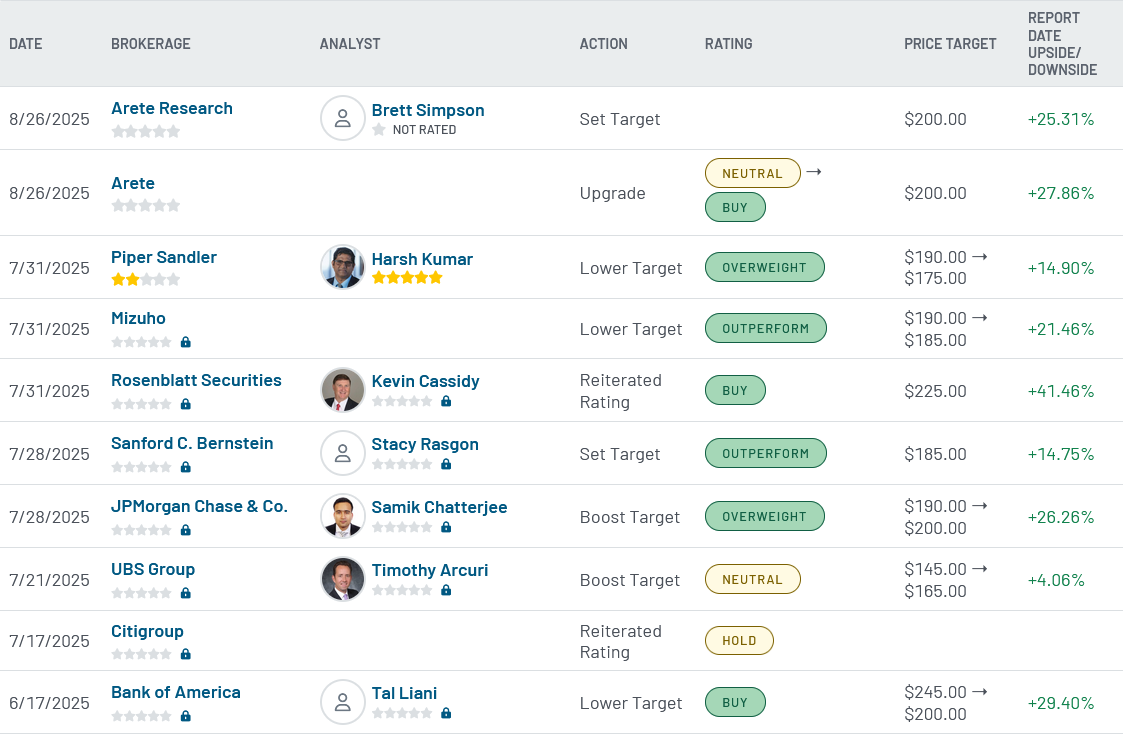The height and width of the screenshot is (740, 1123).
Task: Click the NEUTRAL badge in Arete upgrade row
Action: tap(753, 173)
